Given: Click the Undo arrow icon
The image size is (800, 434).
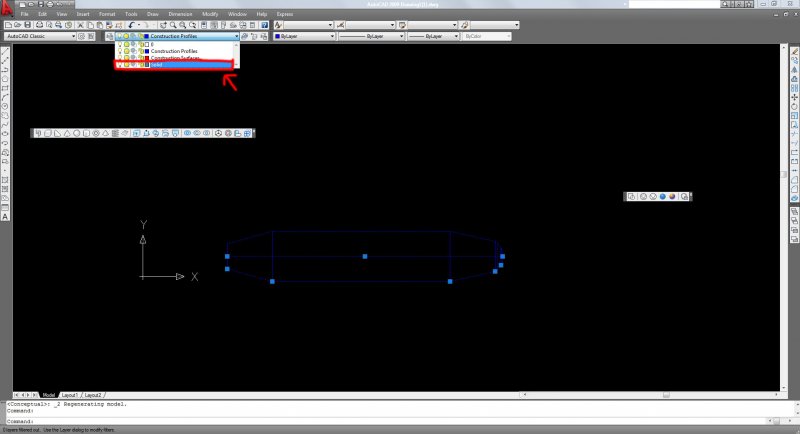Looking at the screenshot, I should pos(131,25).
